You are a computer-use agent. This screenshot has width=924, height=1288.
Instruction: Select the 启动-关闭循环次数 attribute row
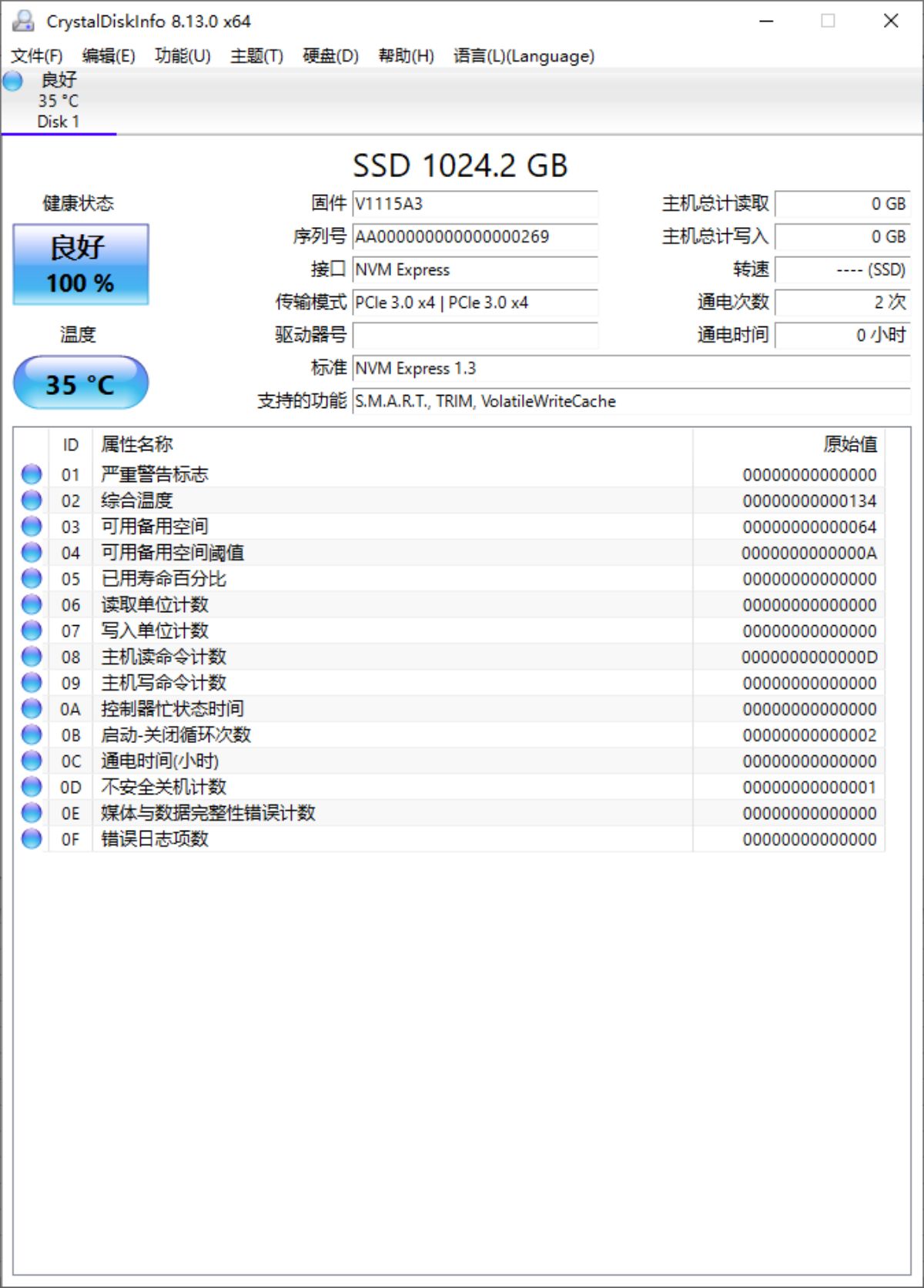(450, 735)
